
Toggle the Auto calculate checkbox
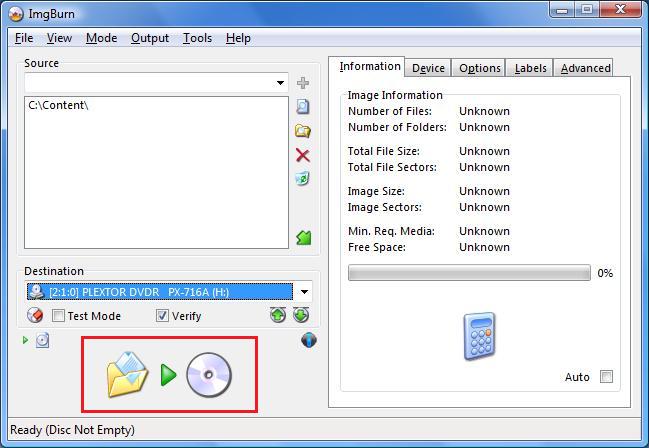tap(606, 377)
